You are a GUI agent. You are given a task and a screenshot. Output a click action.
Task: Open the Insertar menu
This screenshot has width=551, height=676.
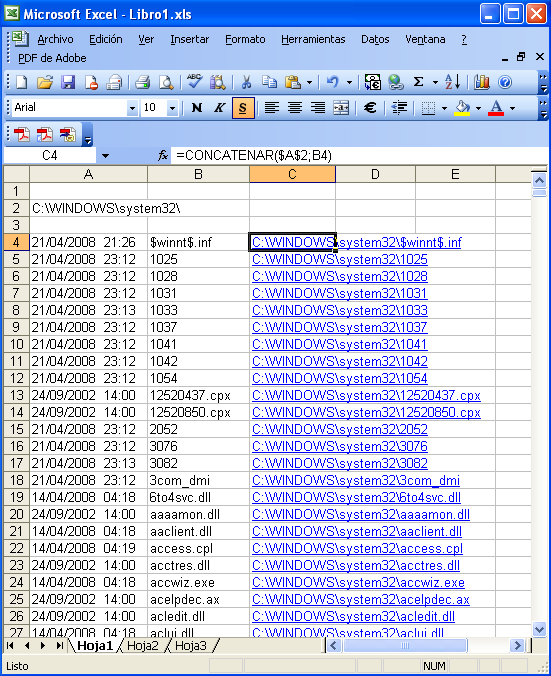(x=190, y=39)
